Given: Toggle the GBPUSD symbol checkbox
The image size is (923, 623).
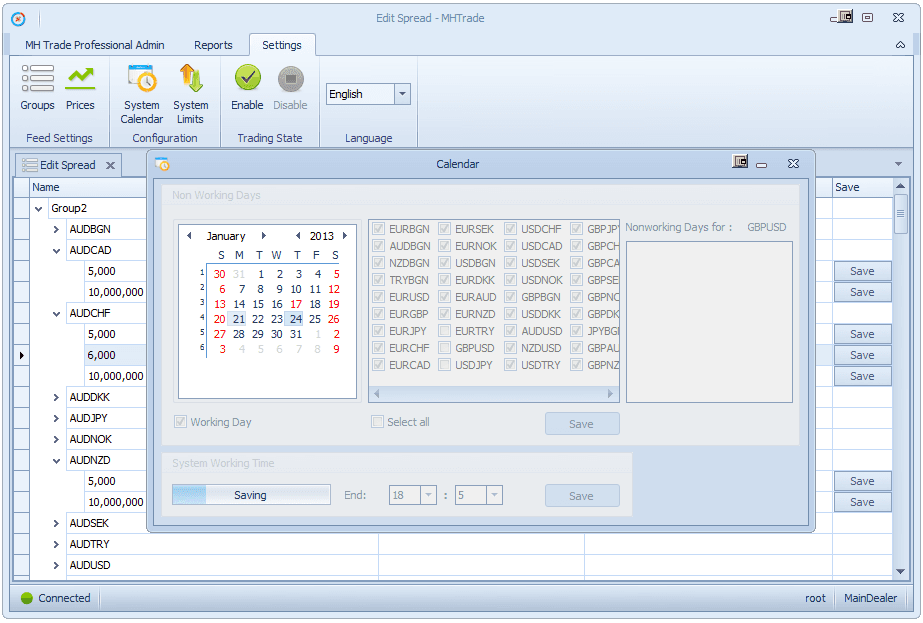Looking at the screenshot, I should point(445,348).
